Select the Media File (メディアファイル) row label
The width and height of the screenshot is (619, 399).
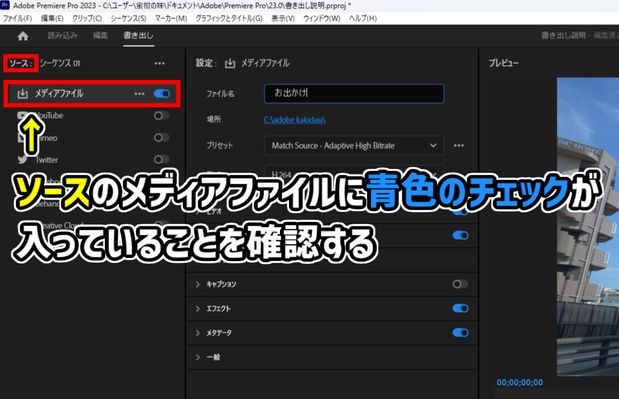click(x=59, y=94)
